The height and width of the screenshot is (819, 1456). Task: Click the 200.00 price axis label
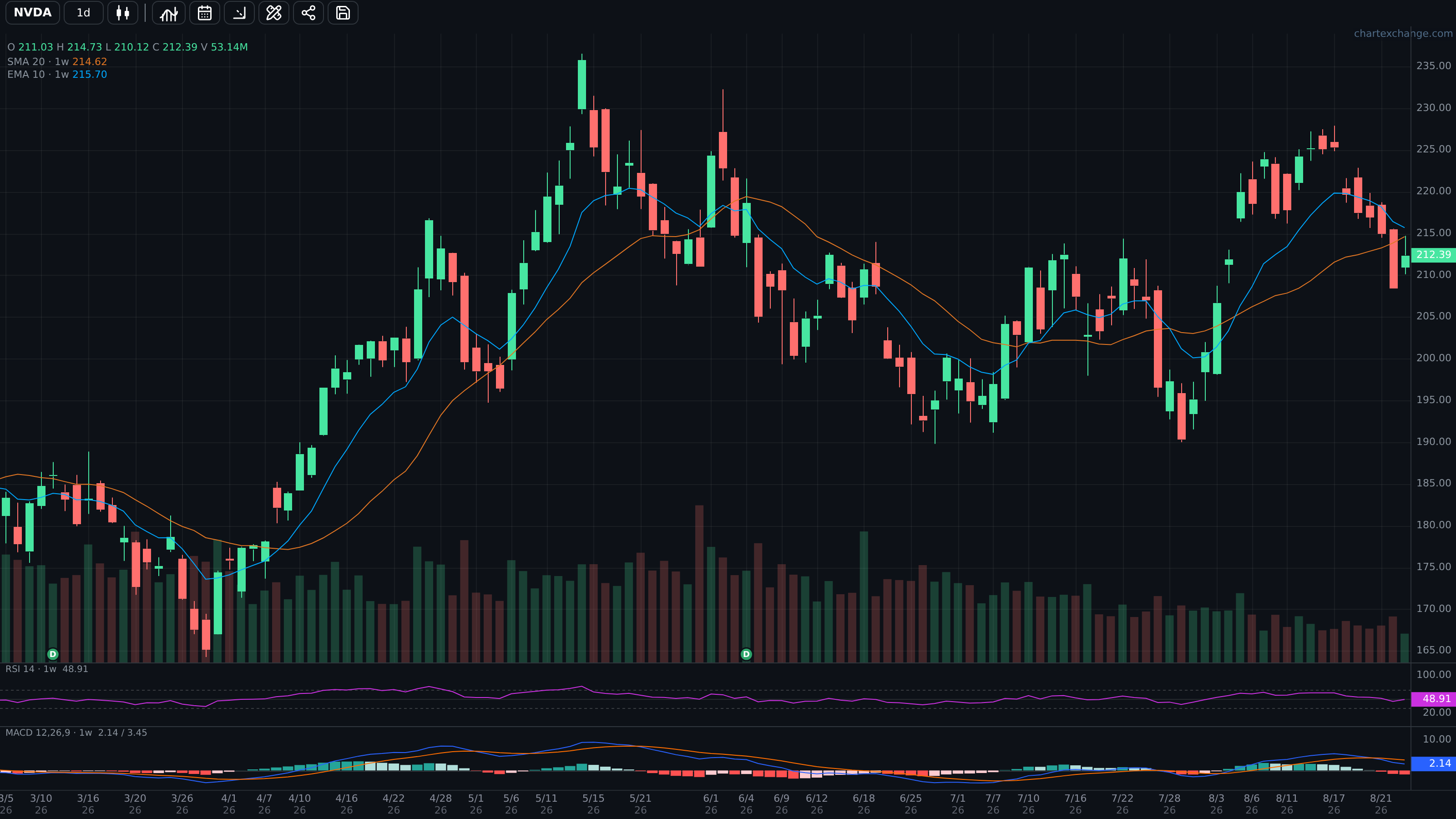1433,358
